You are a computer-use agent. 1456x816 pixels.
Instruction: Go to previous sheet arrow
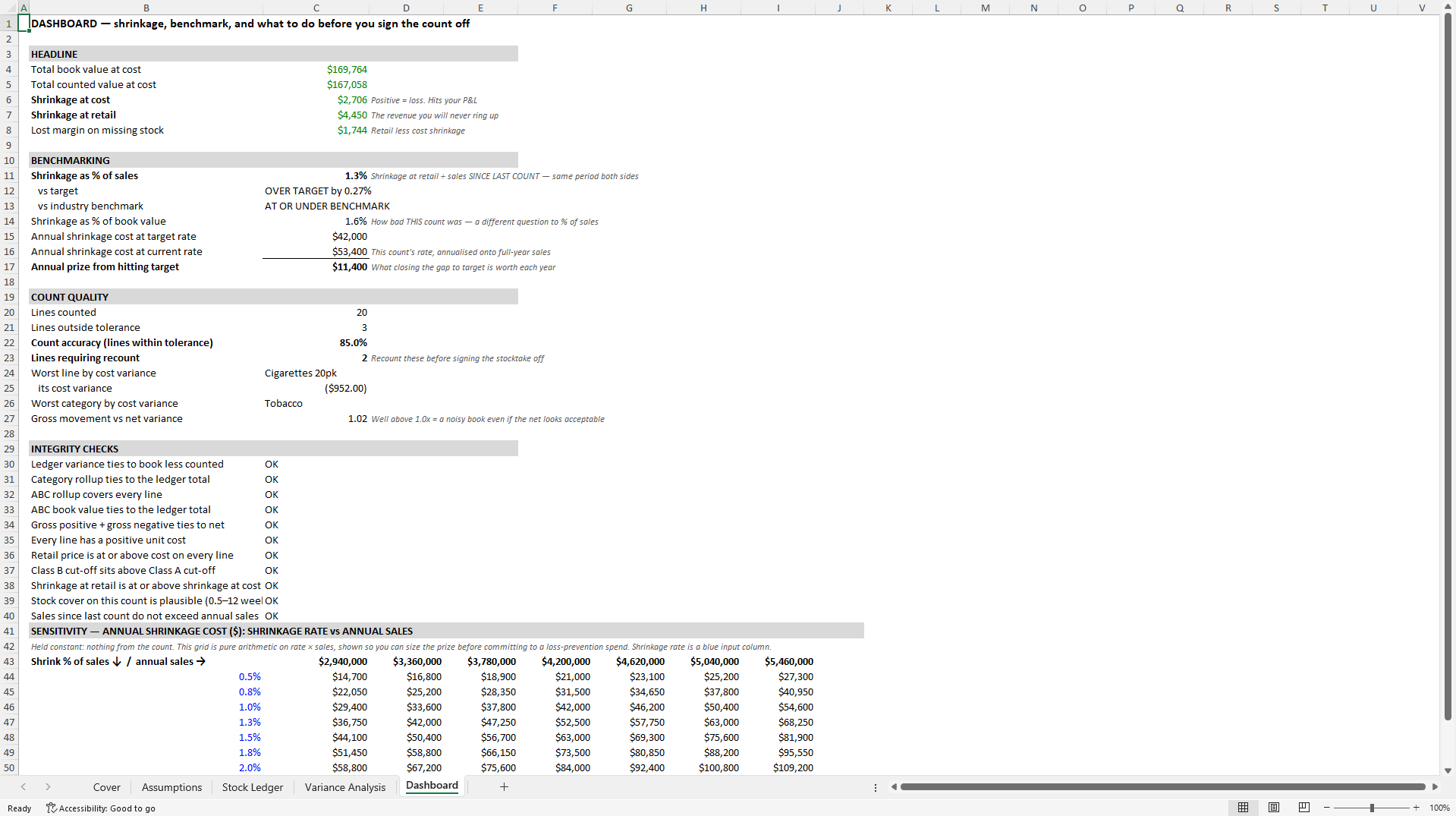(x=24, y=787)
